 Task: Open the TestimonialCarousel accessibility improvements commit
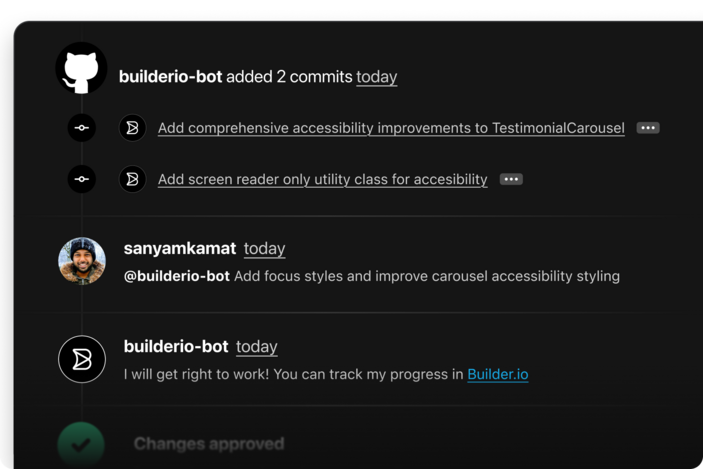391,128
